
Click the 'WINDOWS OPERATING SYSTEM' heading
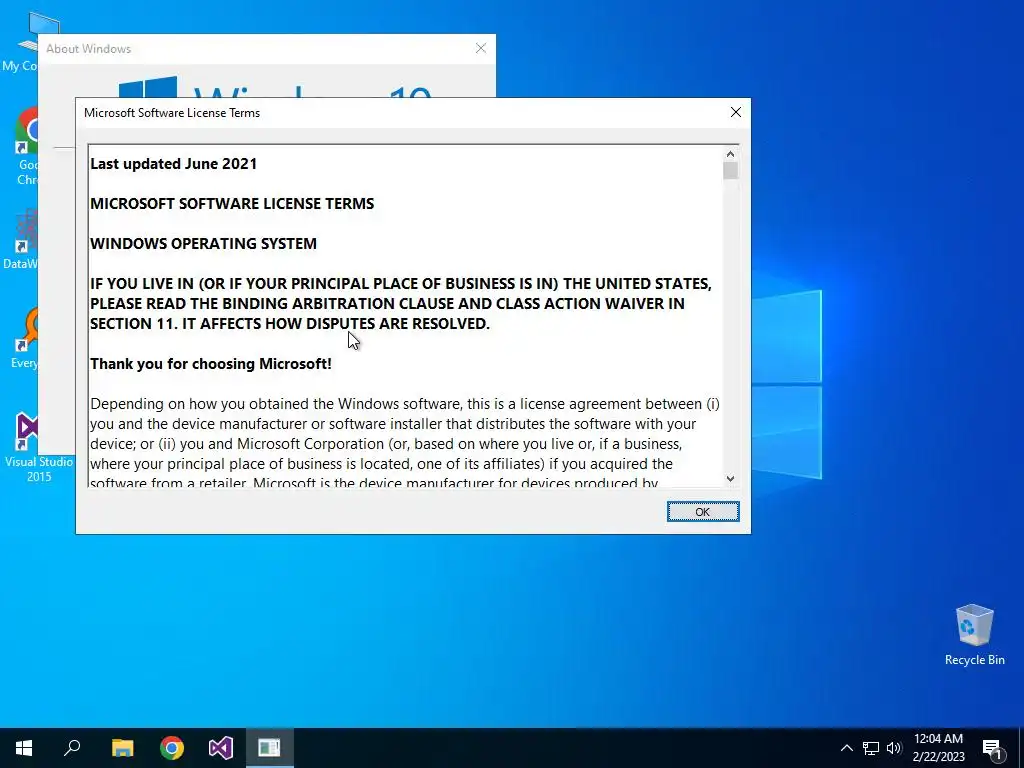point(203,244)
